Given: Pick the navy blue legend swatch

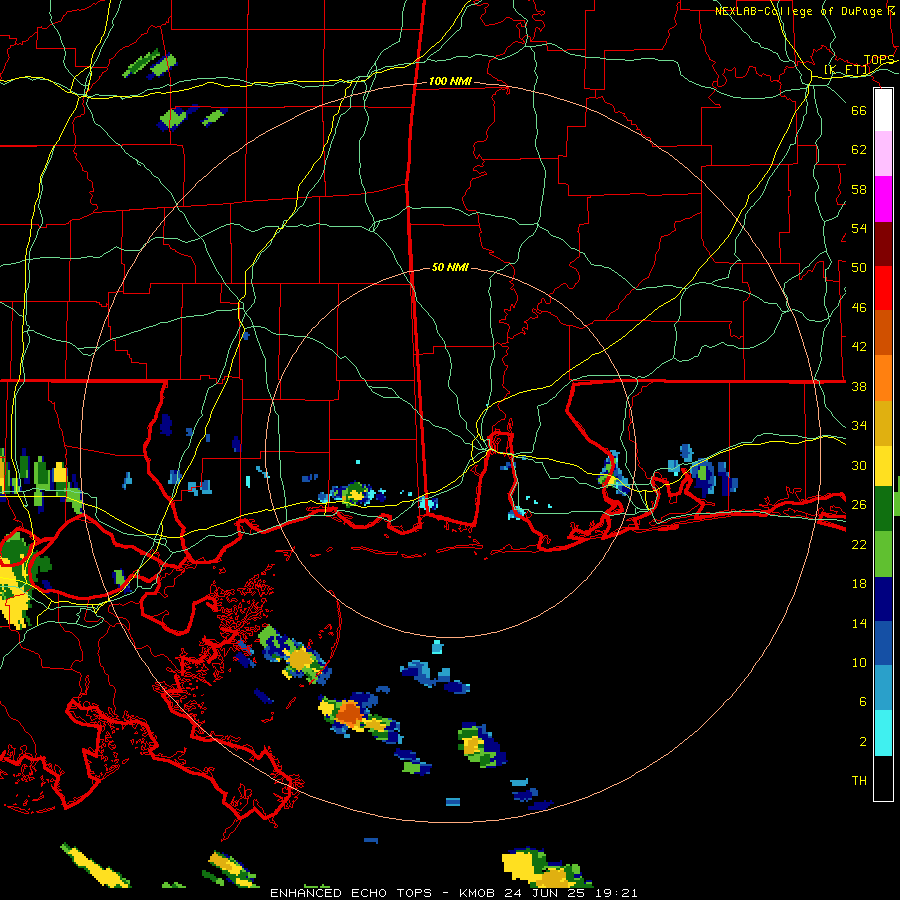Looking at the screenshot, I should 883,599.
